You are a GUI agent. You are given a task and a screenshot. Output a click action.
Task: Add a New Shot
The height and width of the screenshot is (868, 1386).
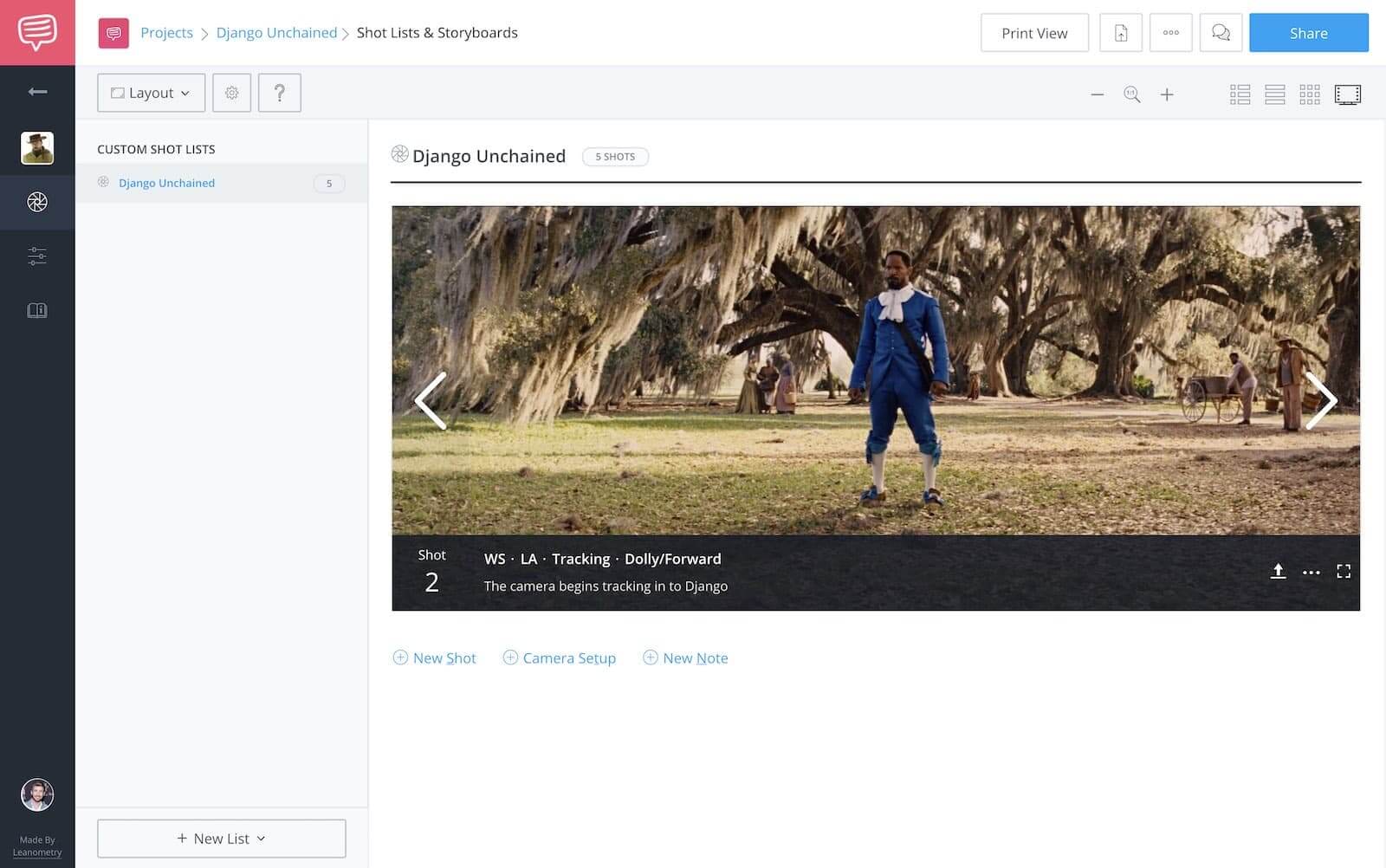click(435, 658)
